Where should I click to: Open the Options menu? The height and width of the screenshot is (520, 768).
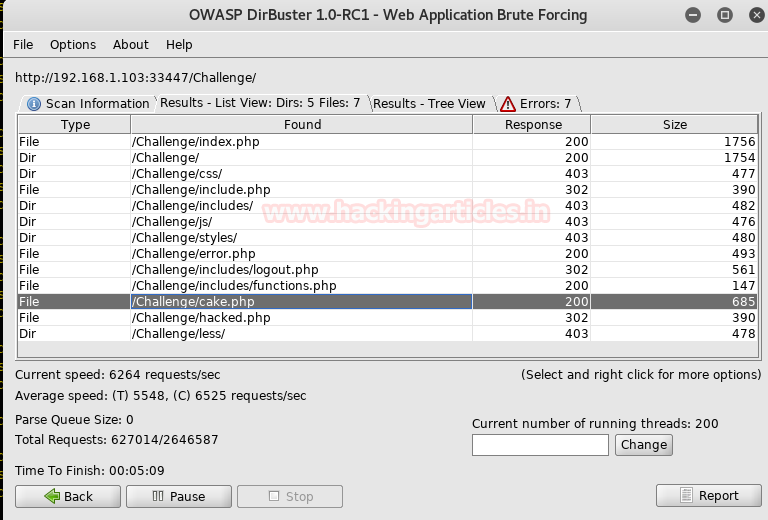73,45
